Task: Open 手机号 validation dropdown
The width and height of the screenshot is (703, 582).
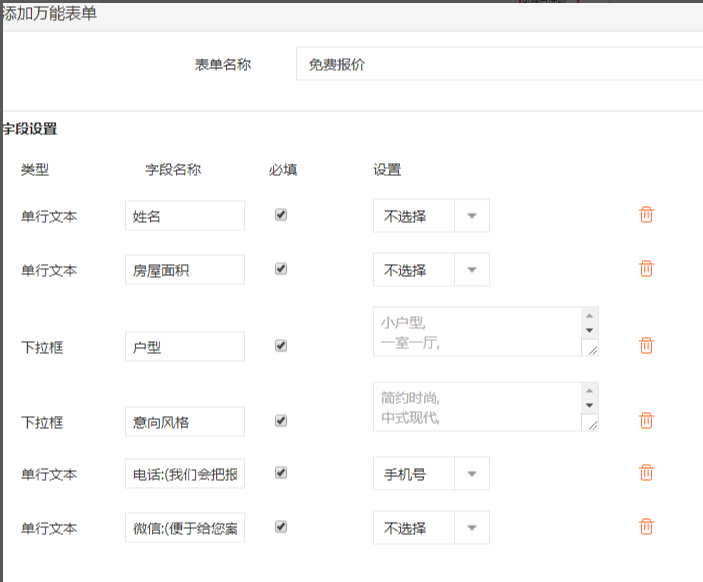Action: tap(431, 473)
